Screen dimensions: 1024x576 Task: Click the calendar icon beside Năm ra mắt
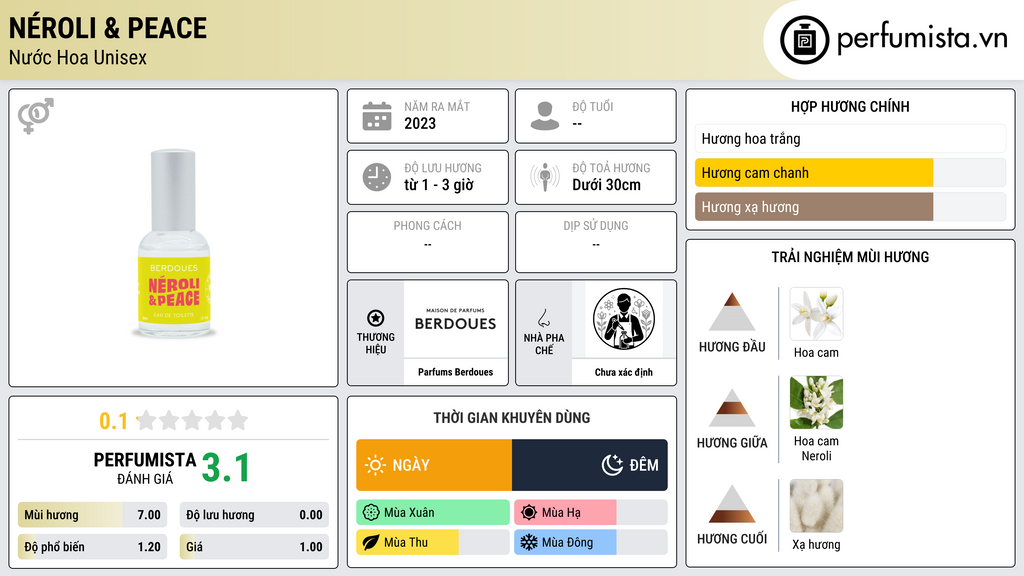pyautogui.click(x=377, y=116)
